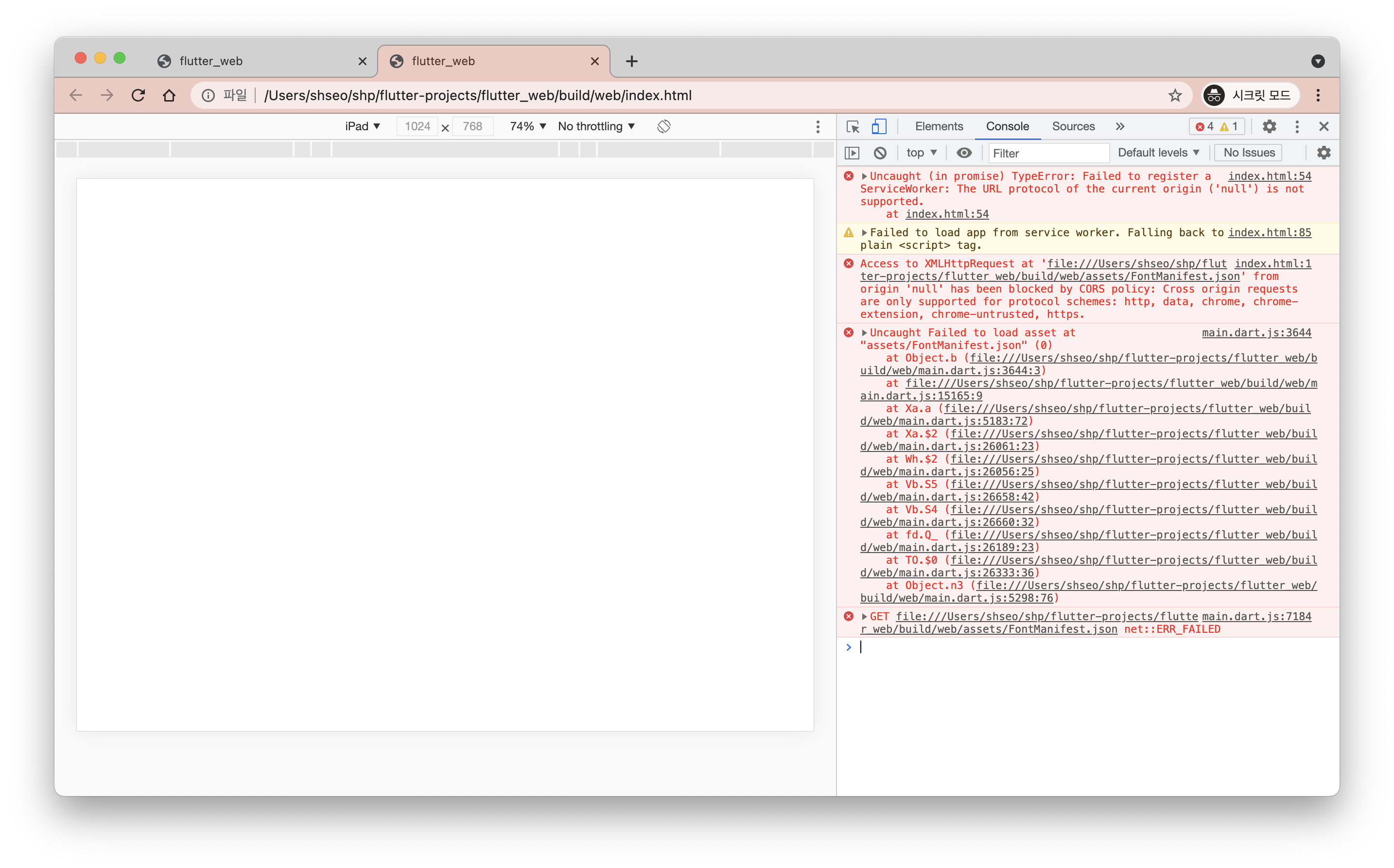
Task: Create live expression with eye icon
Action: coord(964,153)
